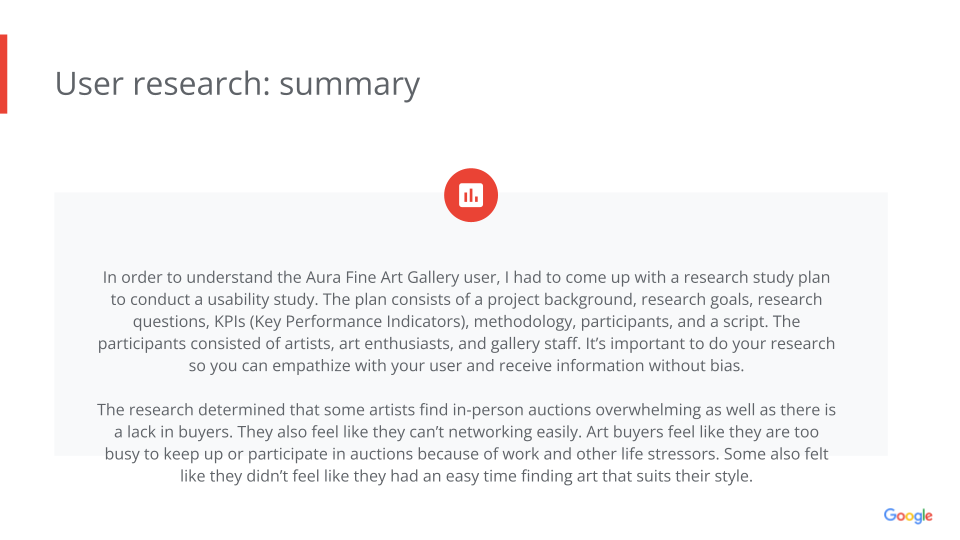Click the red bar chart icon

point(471,195)
